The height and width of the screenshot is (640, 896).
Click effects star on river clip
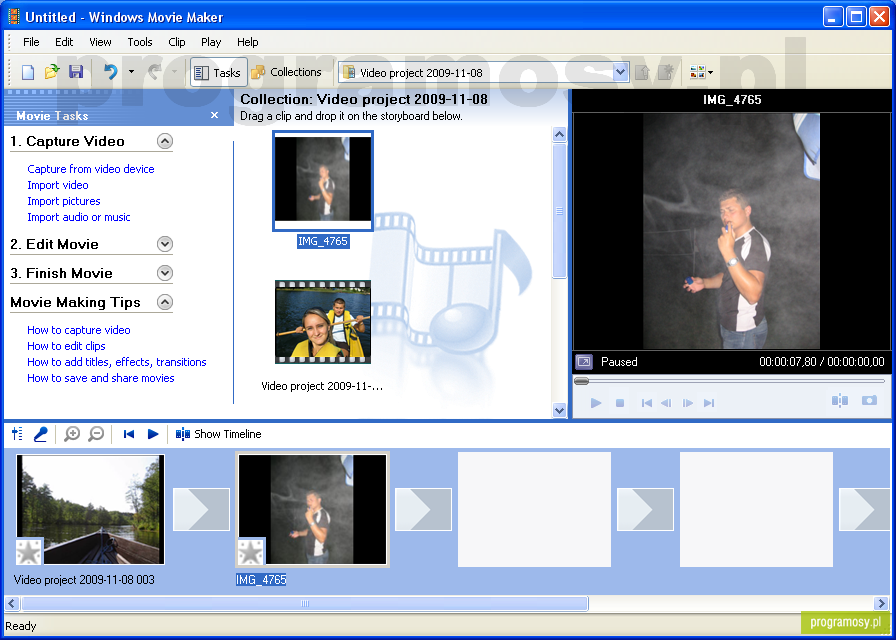(x=29, y=551)
